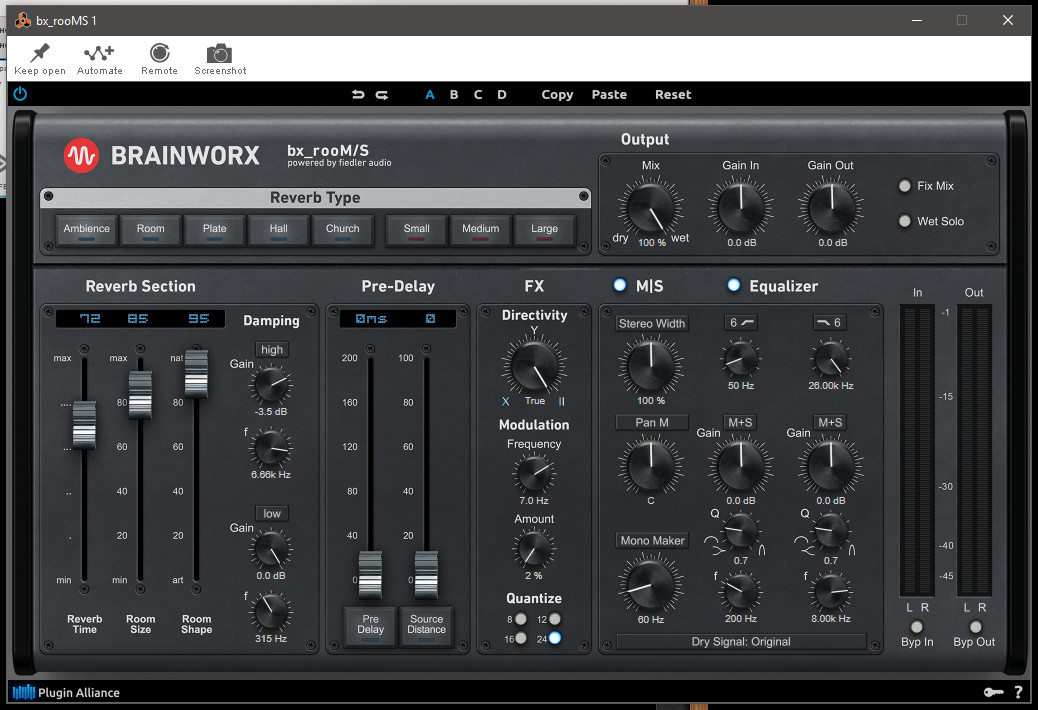
Task: Select Quantize 8
Action: click(521, 619)
